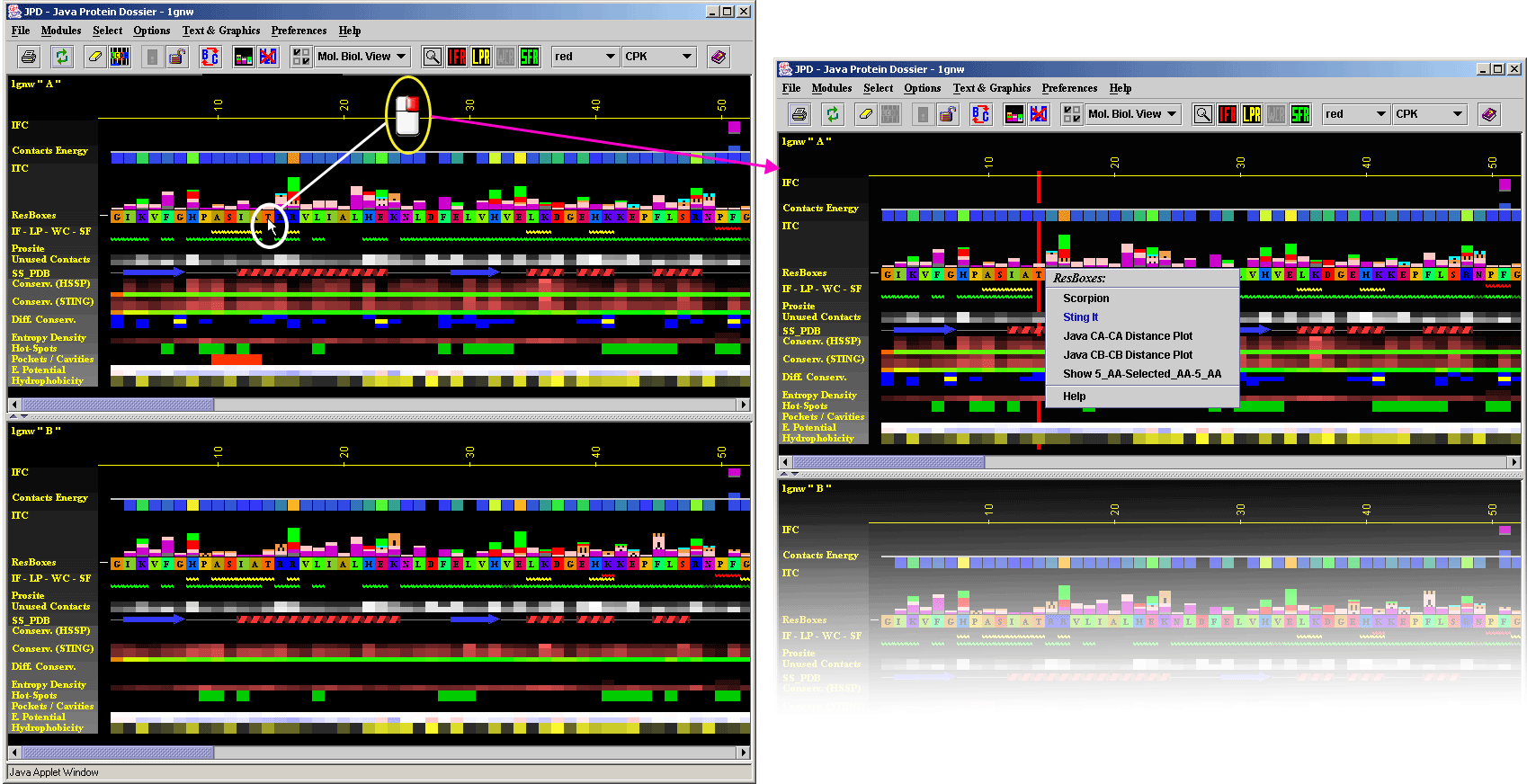Toggle the grayed WCR button in left window
This screenshot has width=1527, height=784.
[x=505, y=57]
